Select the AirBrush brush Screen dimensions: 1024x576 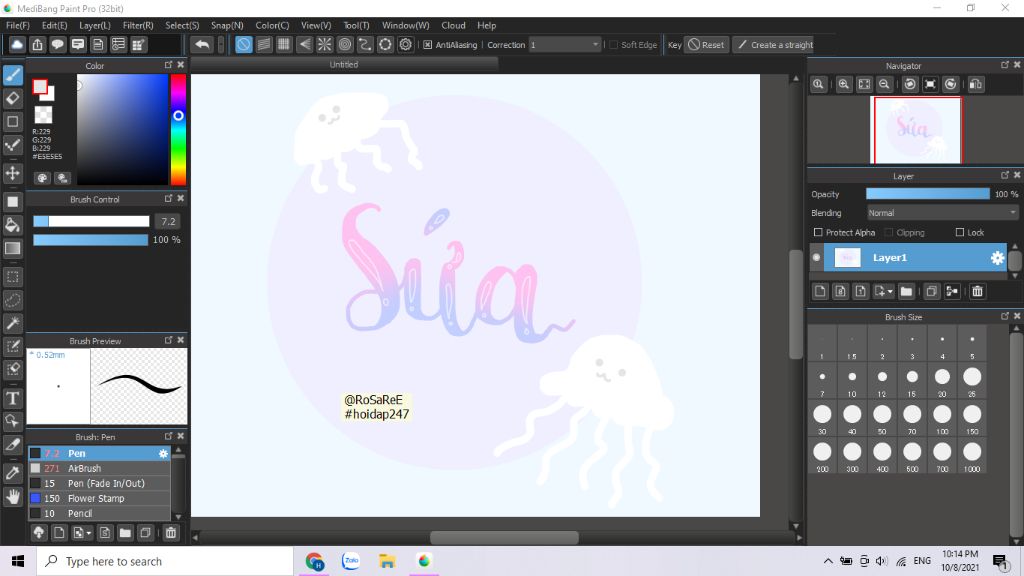[x=99, y=468]
